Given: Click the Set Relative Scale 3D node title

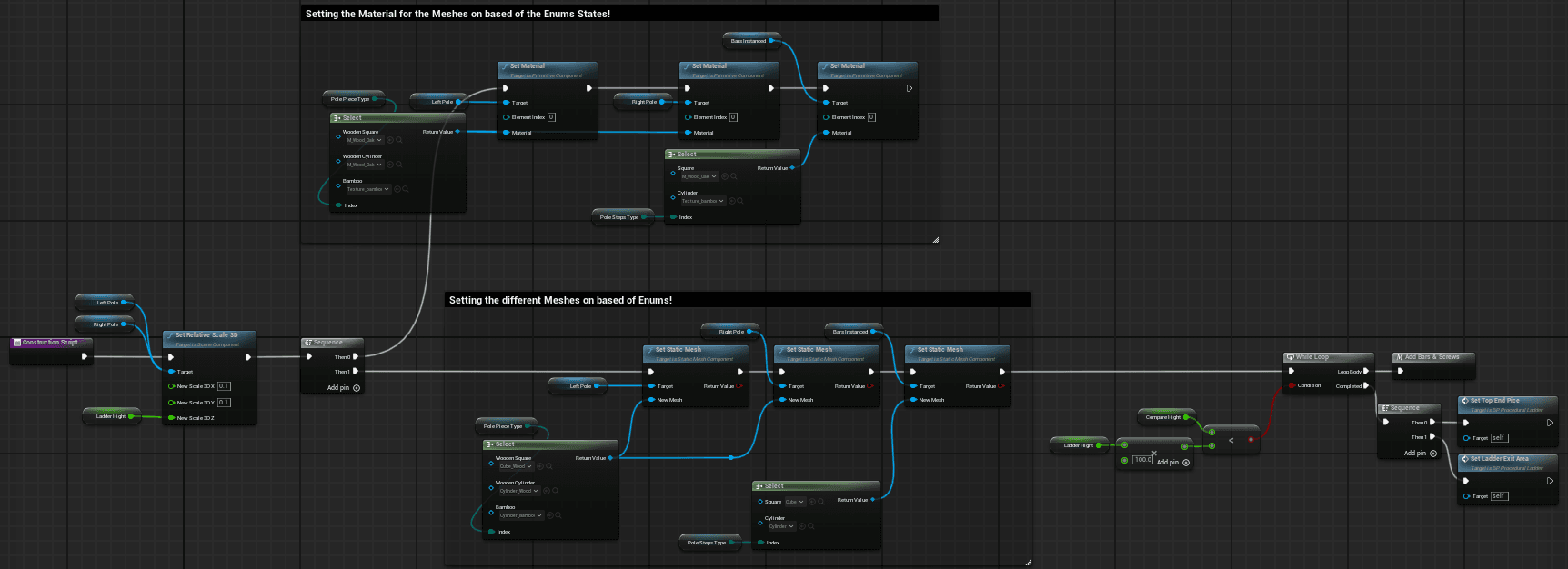Looking at the screenshot, I should tap(206, 335).
